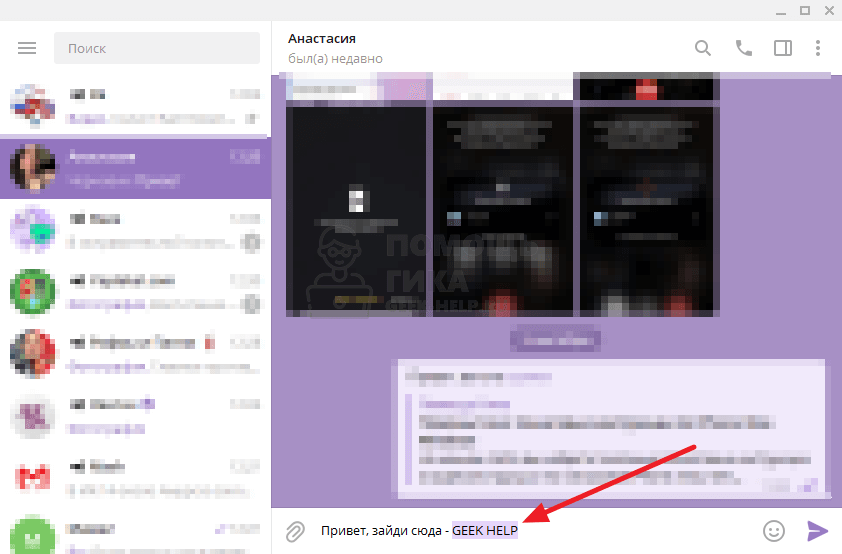
Task: Open the emoji picker
Action: coord(773,531)
